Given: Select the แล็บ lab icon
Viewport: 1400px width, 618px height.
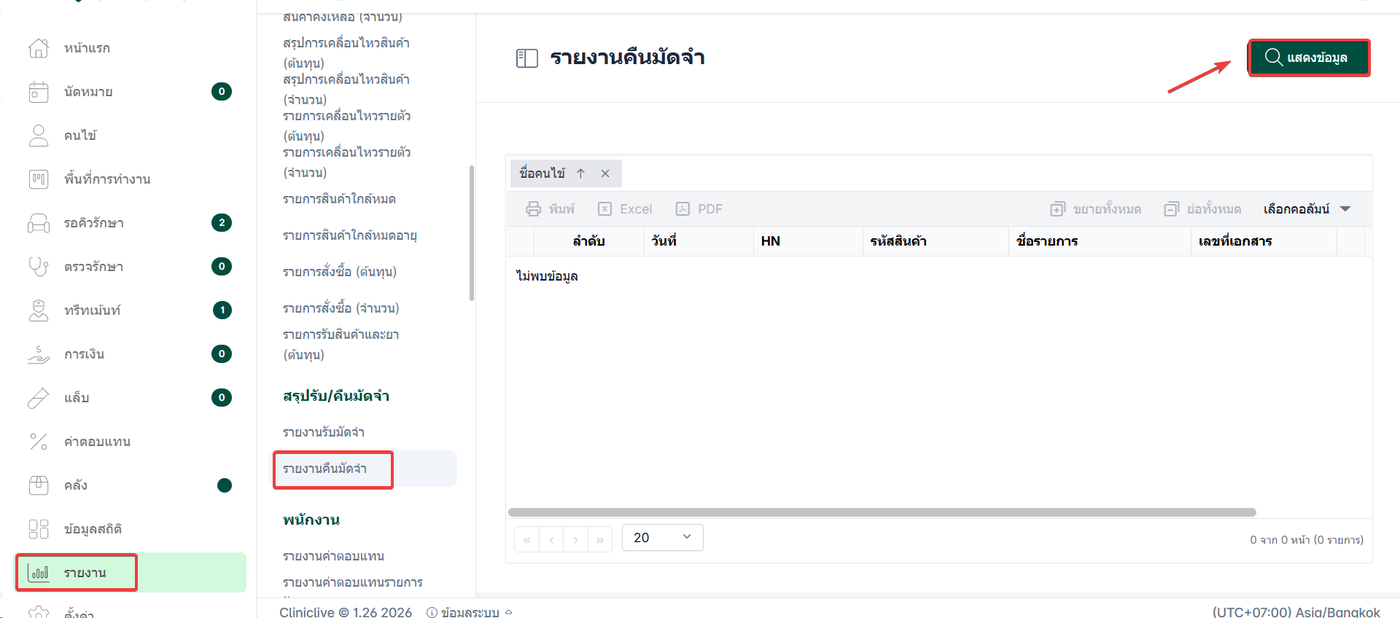Looking at the screenshot, I should click(38, 398).
